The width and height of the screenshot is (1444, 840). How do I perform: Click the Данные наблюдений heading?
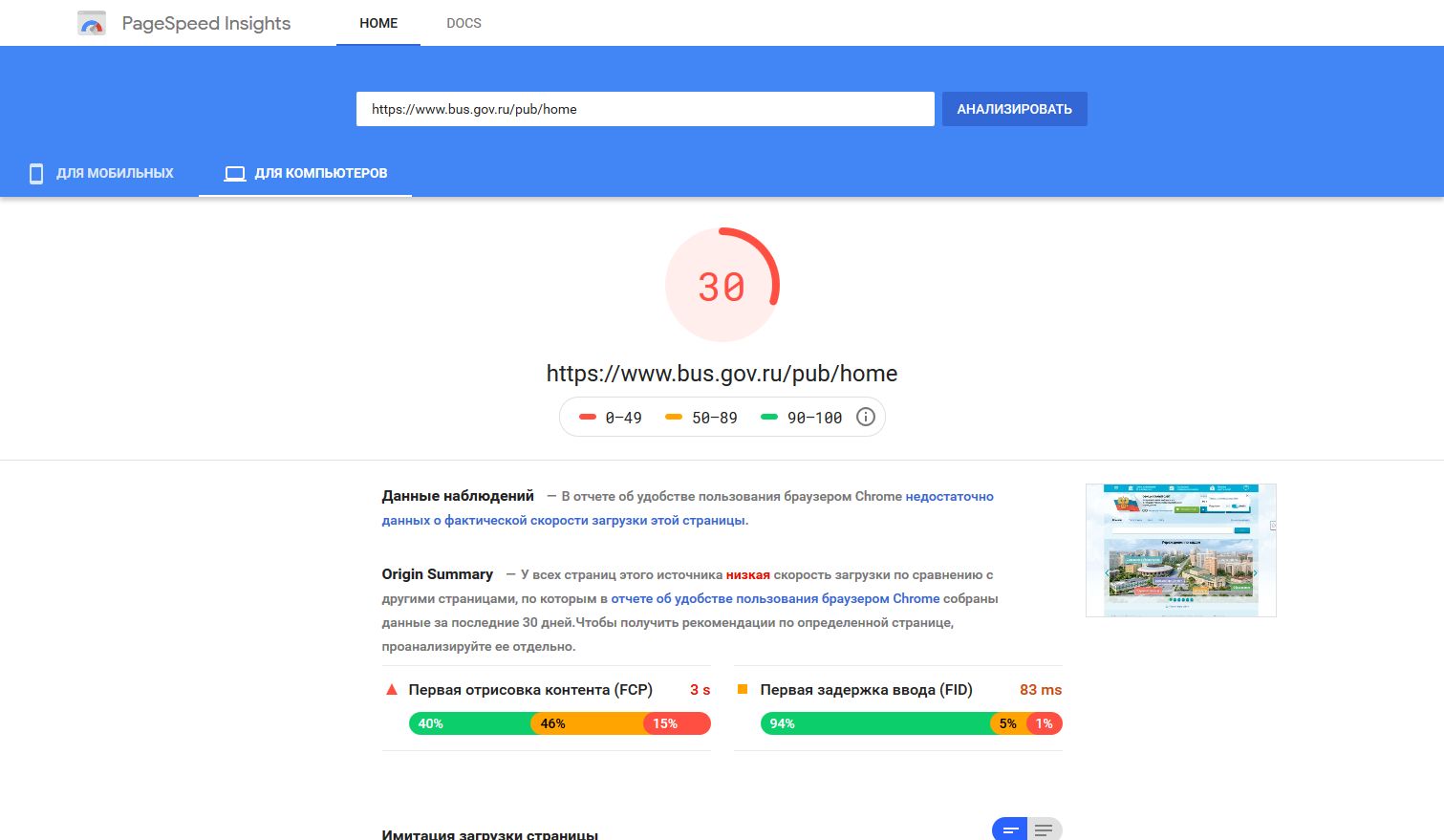tap(458, 496)
